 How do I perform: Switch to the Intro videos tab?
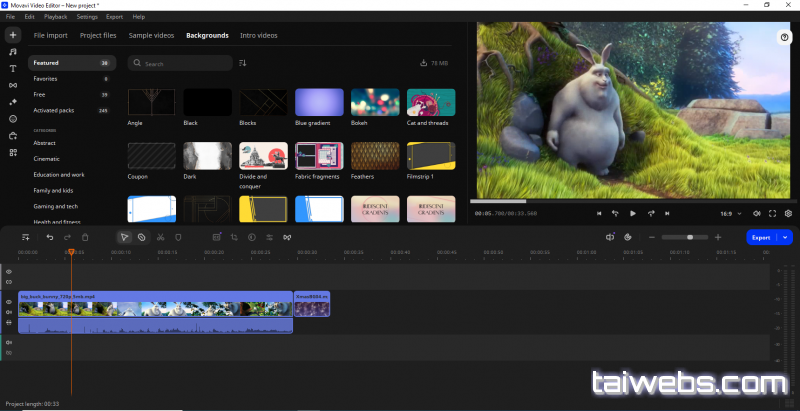tap(259, 35)
